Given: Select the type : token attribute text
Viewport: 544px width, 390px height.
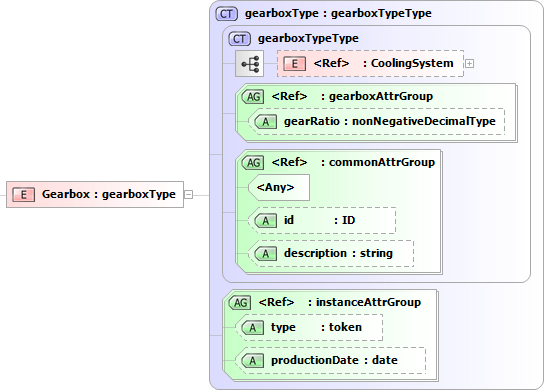Looking at the screenshot, I should pos(316,327).
